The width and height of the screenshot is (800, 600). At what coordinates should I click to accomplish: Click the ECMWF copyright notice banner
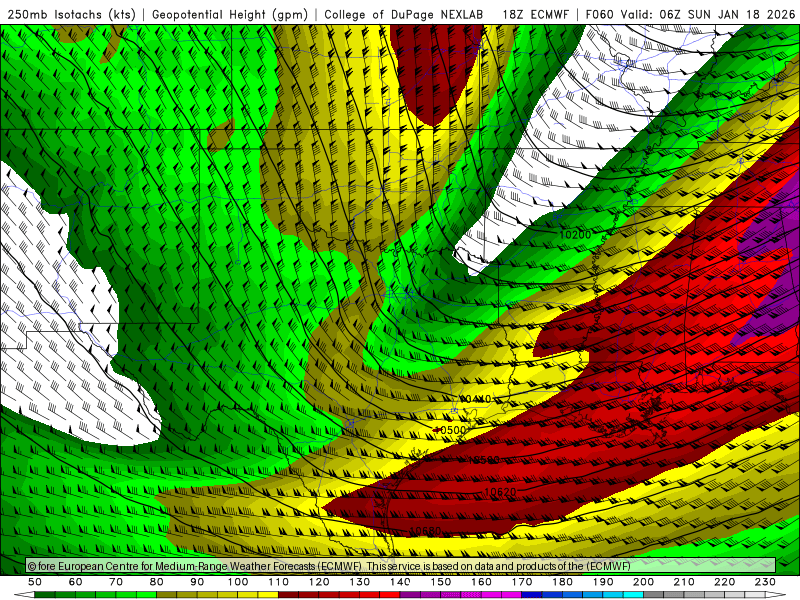tap(401, 566)
